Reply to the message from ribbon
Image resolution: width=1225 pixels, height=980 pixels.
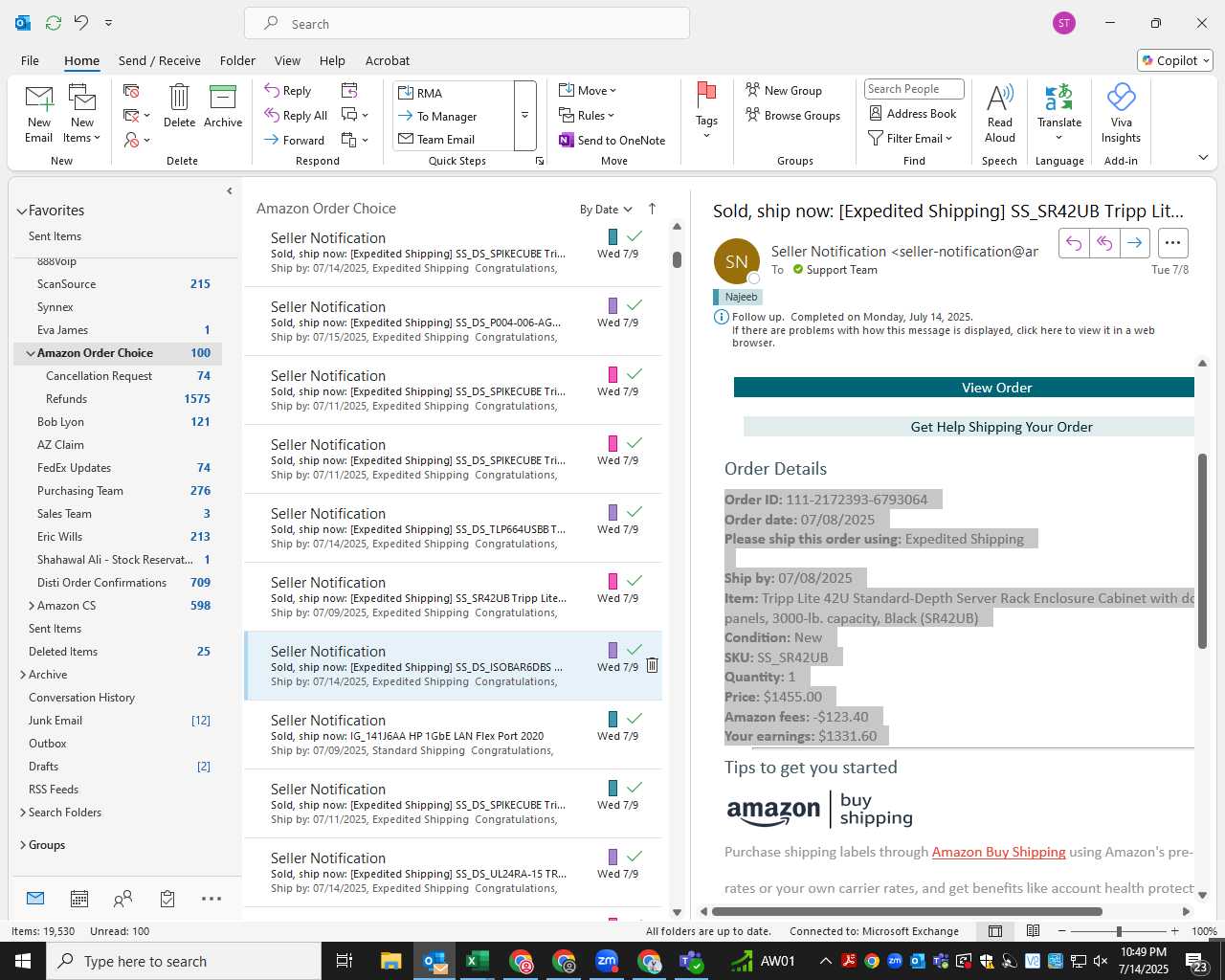click(288, 91)
